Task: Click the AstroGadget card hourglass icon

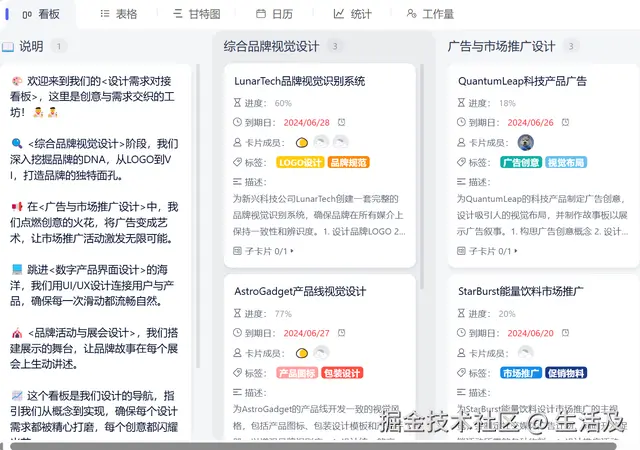Action: click(x=237, y=313)
